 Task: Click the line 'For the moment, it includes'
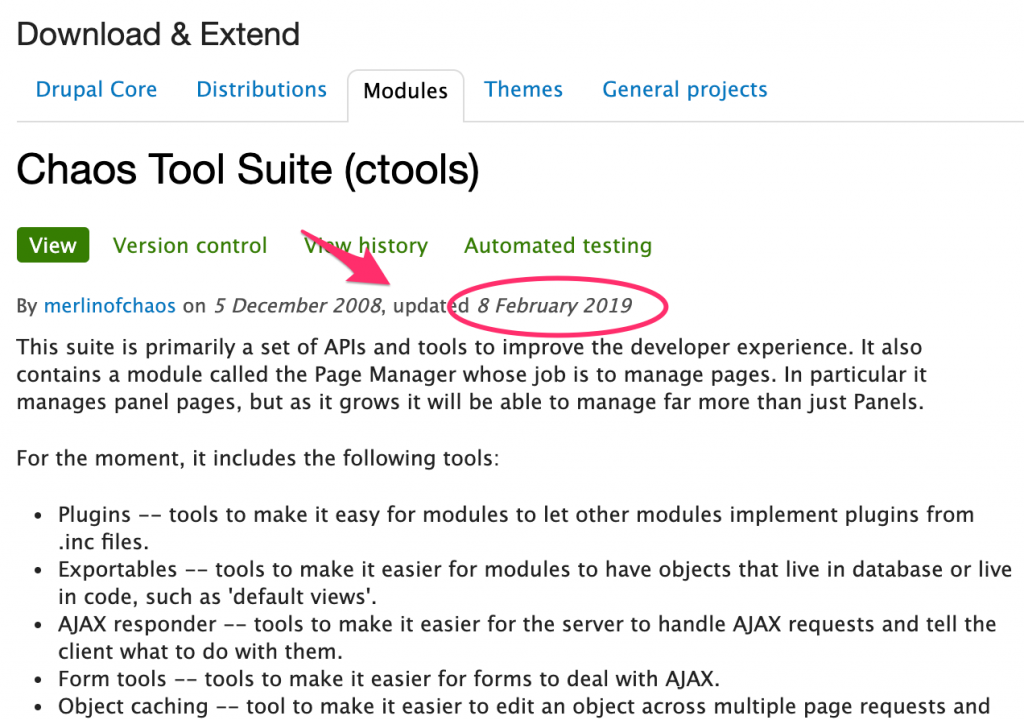point(258,459)
